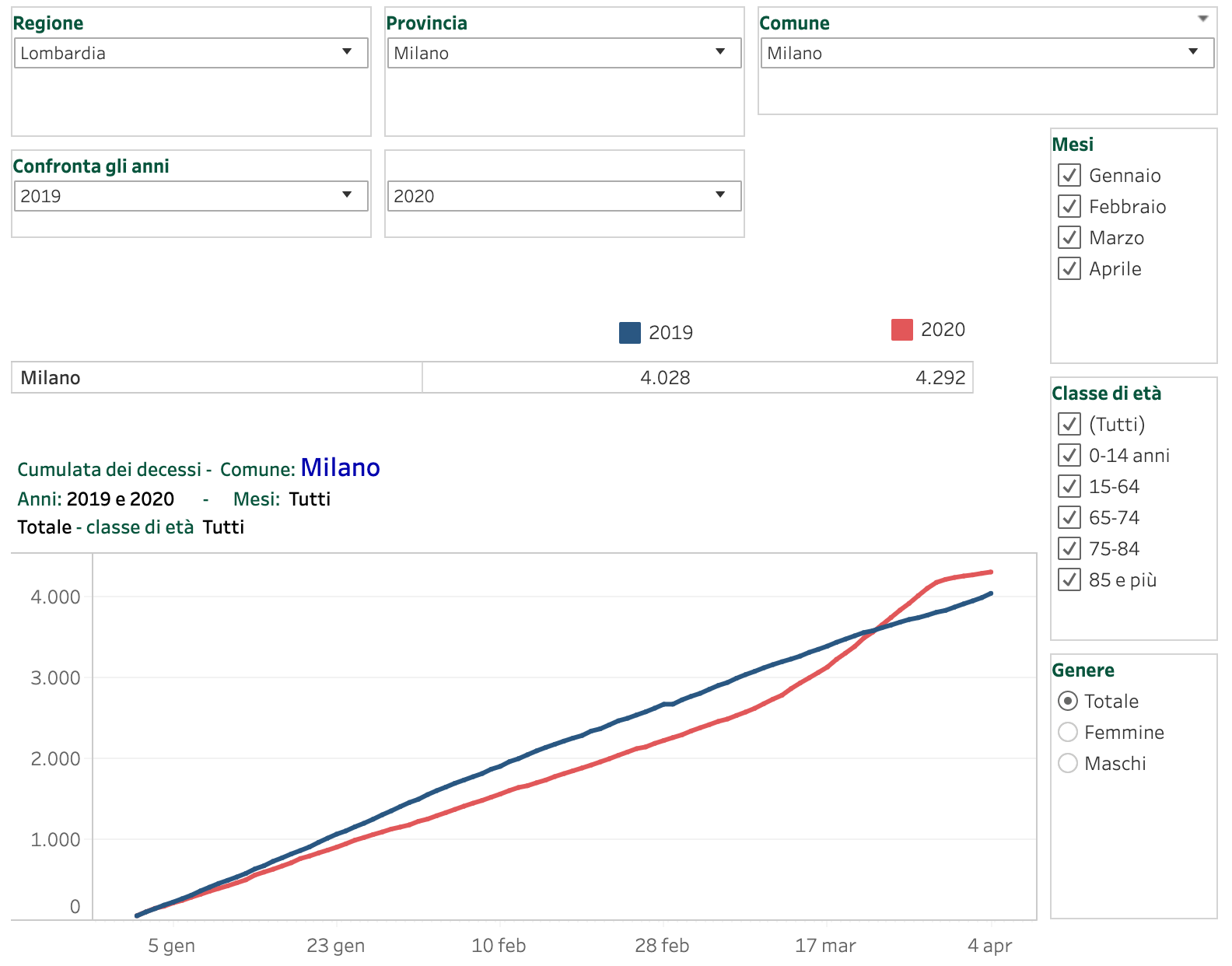Click the end of the red 2020 line
This screenshot has height=966, width=1232.
[990, 572]
